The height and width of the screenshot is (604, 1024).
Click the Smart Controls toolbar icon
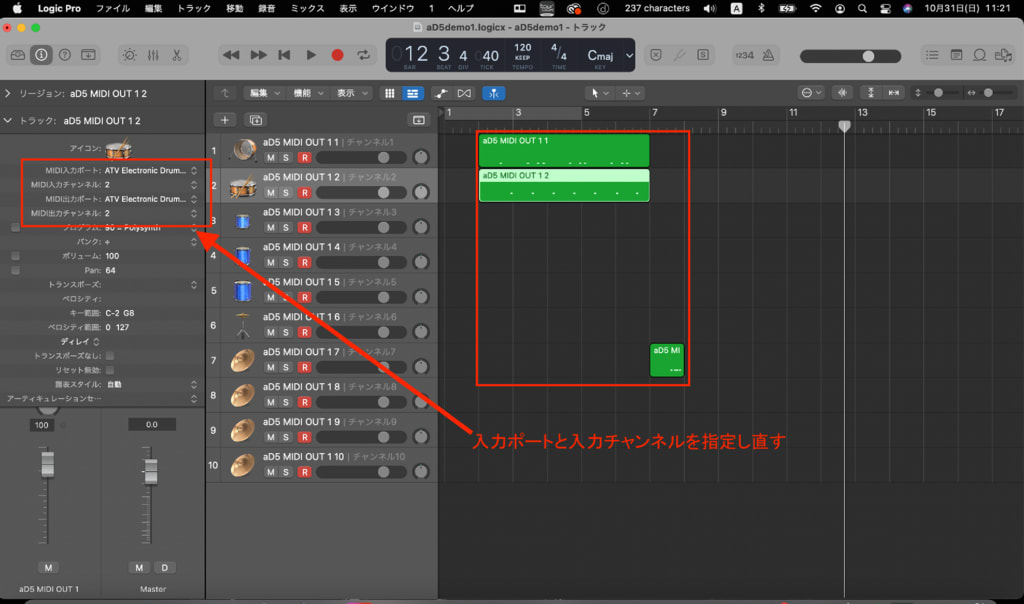130,55
